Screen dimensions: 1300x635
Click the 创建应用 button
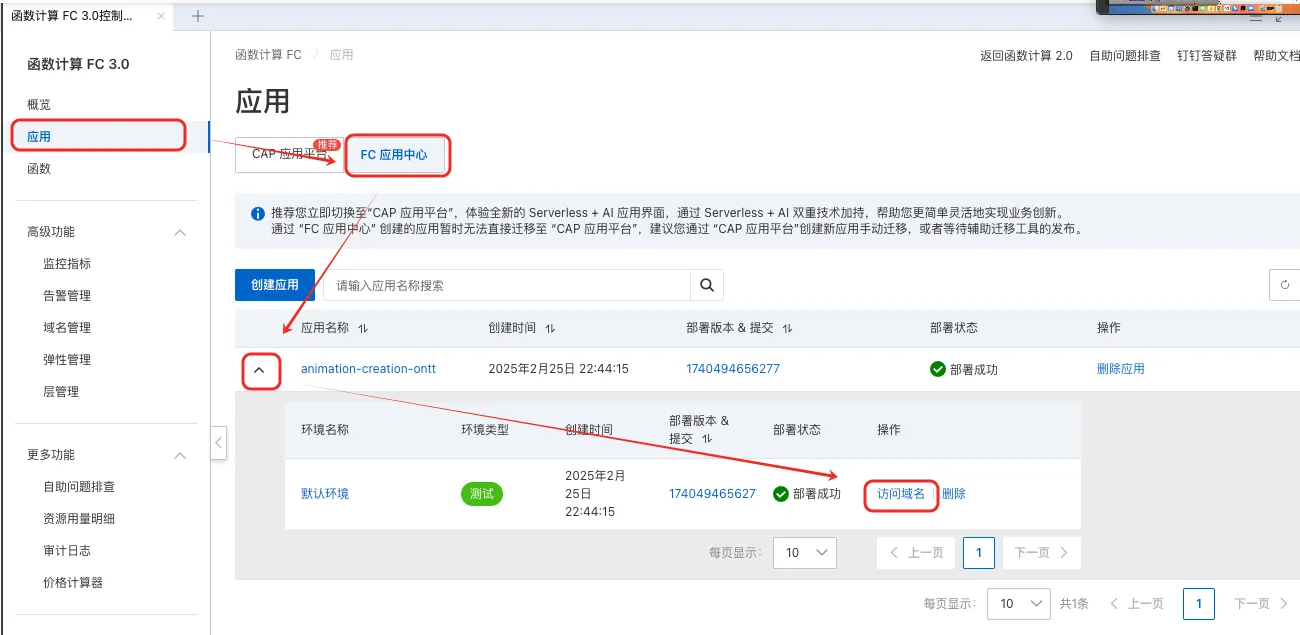click(x=275, y=285)
